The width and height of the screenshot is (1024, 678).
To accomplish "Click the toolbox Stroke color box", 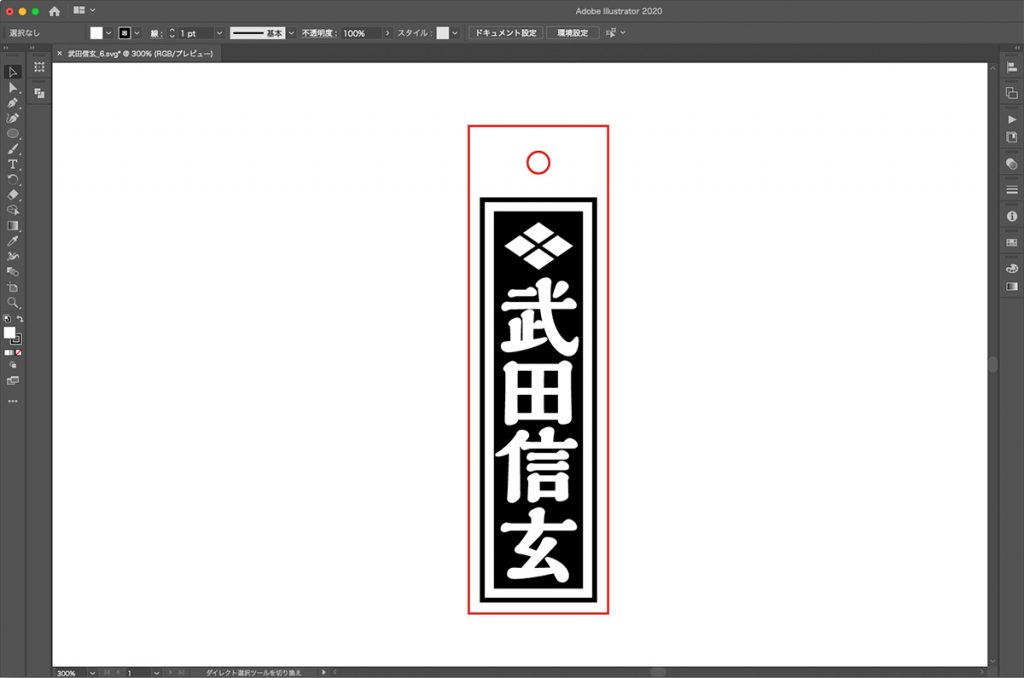I will coord(17,339).
